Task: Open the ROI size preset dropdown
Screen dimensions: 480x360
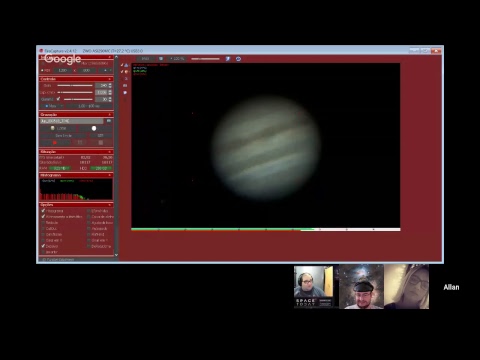Action: tap(106, 70)
